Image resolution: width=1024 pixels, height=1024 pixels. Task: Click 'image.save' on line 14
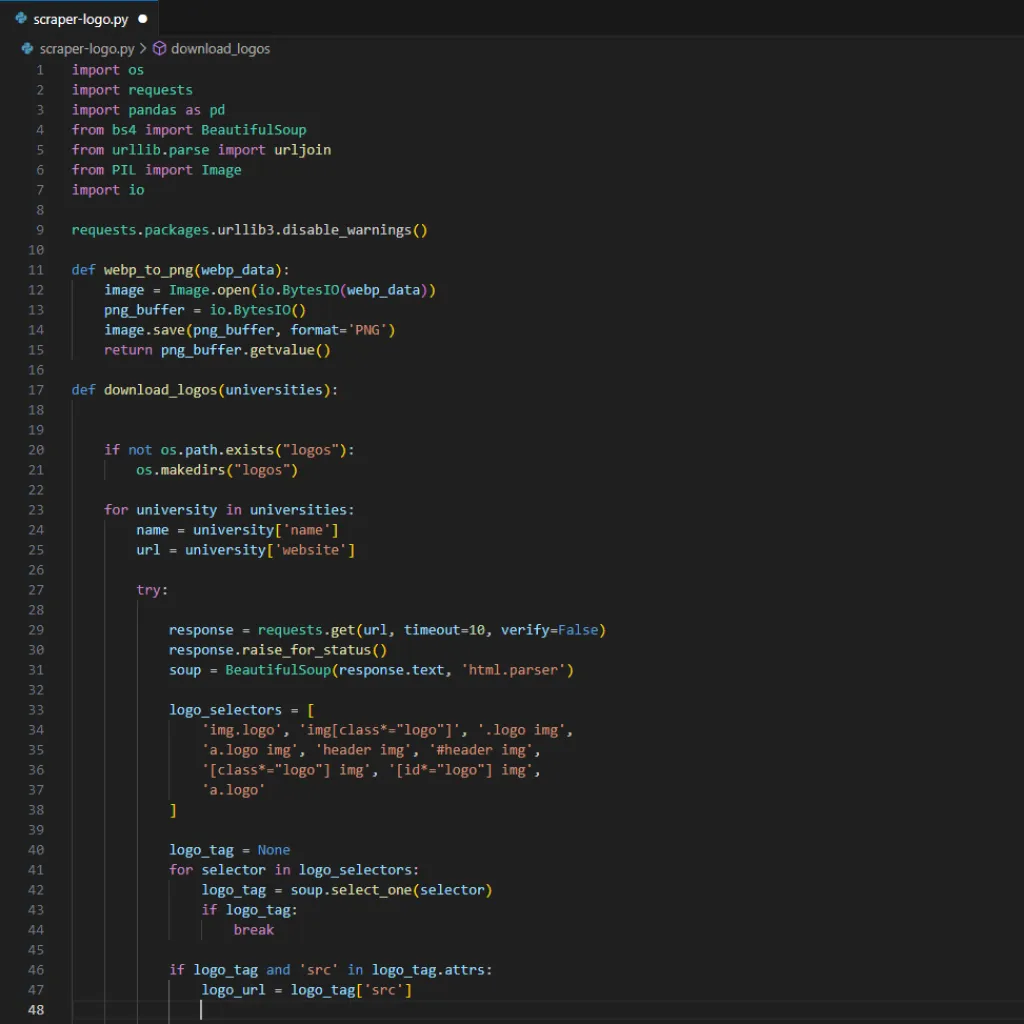(x=144, y=330)
